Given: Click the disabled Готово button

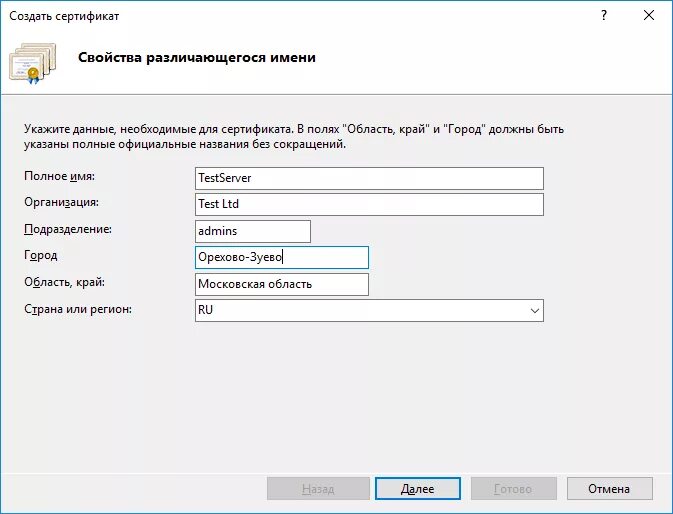Looking at the screenshot, I should click(513, 489).
